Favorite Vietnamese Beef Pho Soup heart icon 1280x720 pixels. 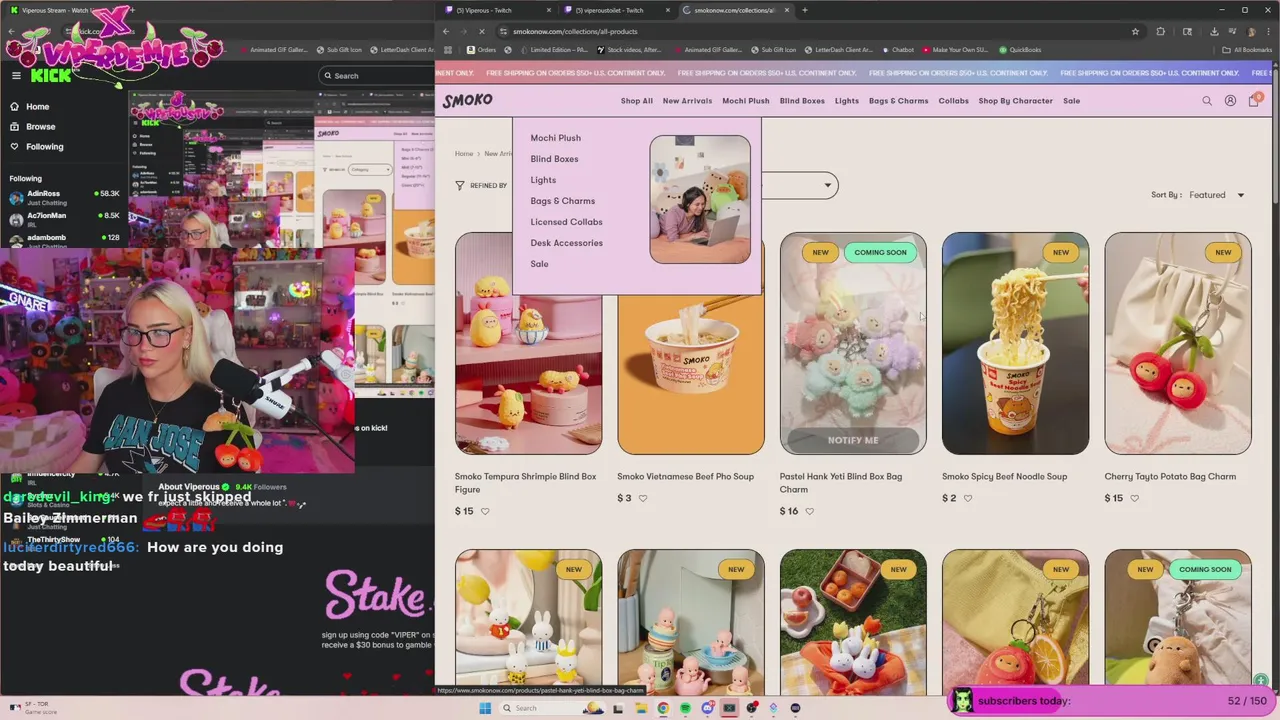pos(642,498)
